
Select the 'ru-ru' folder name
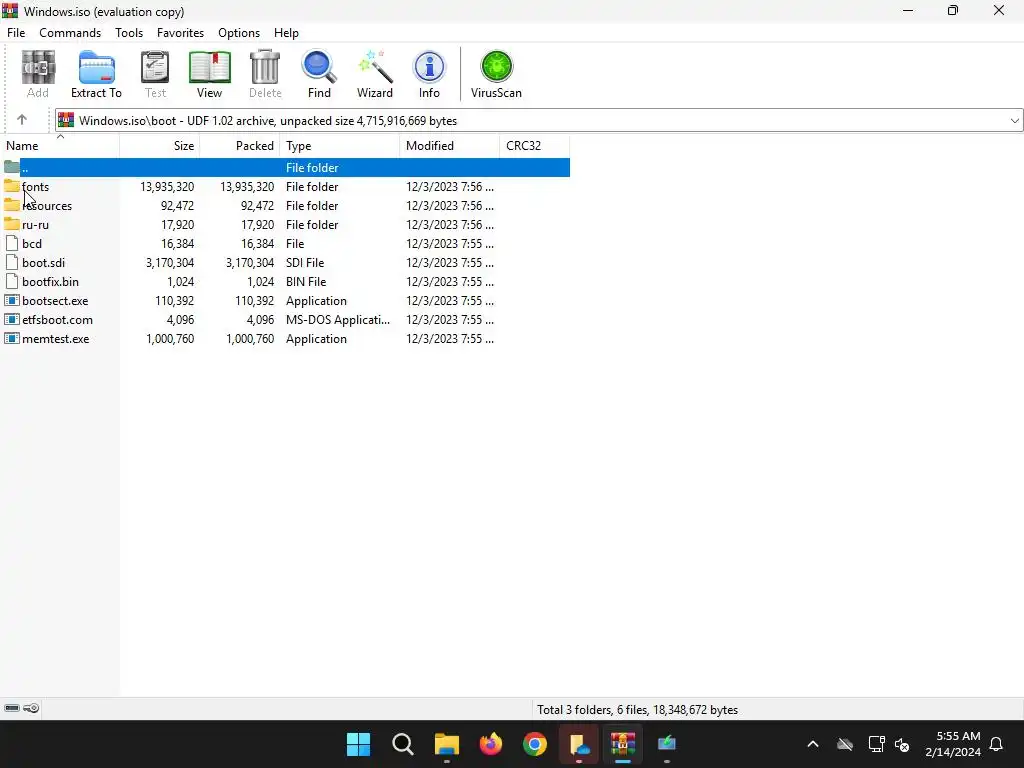35,225
